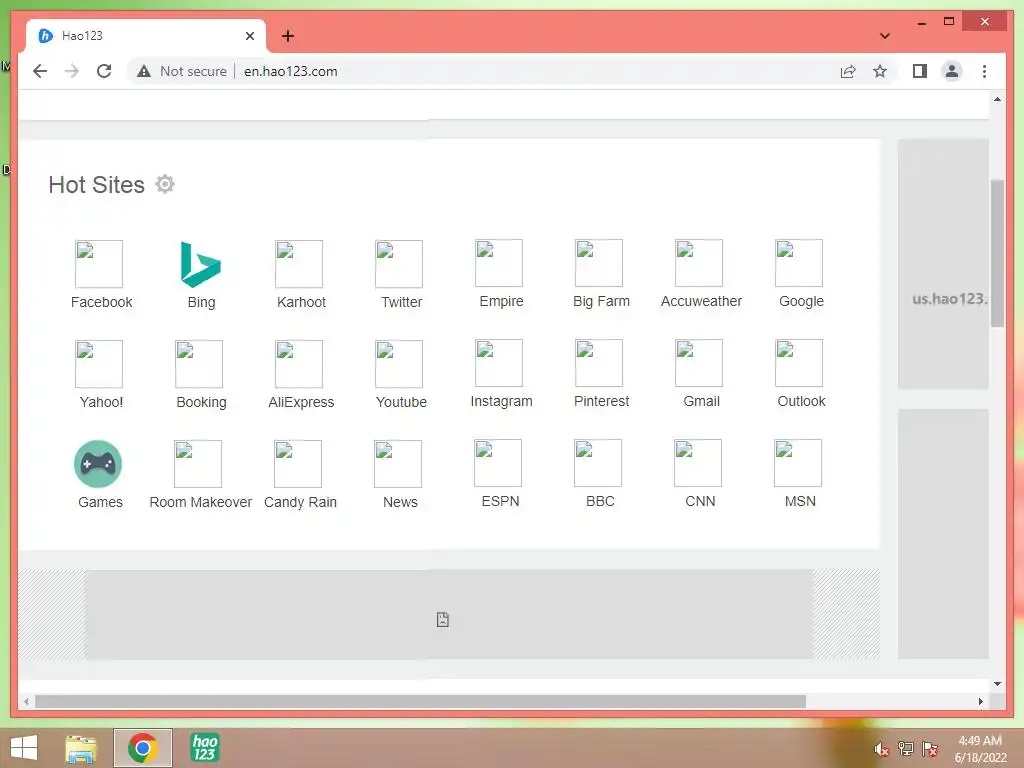
Task: Open the network tray icon
Action: tap(906, 749)
